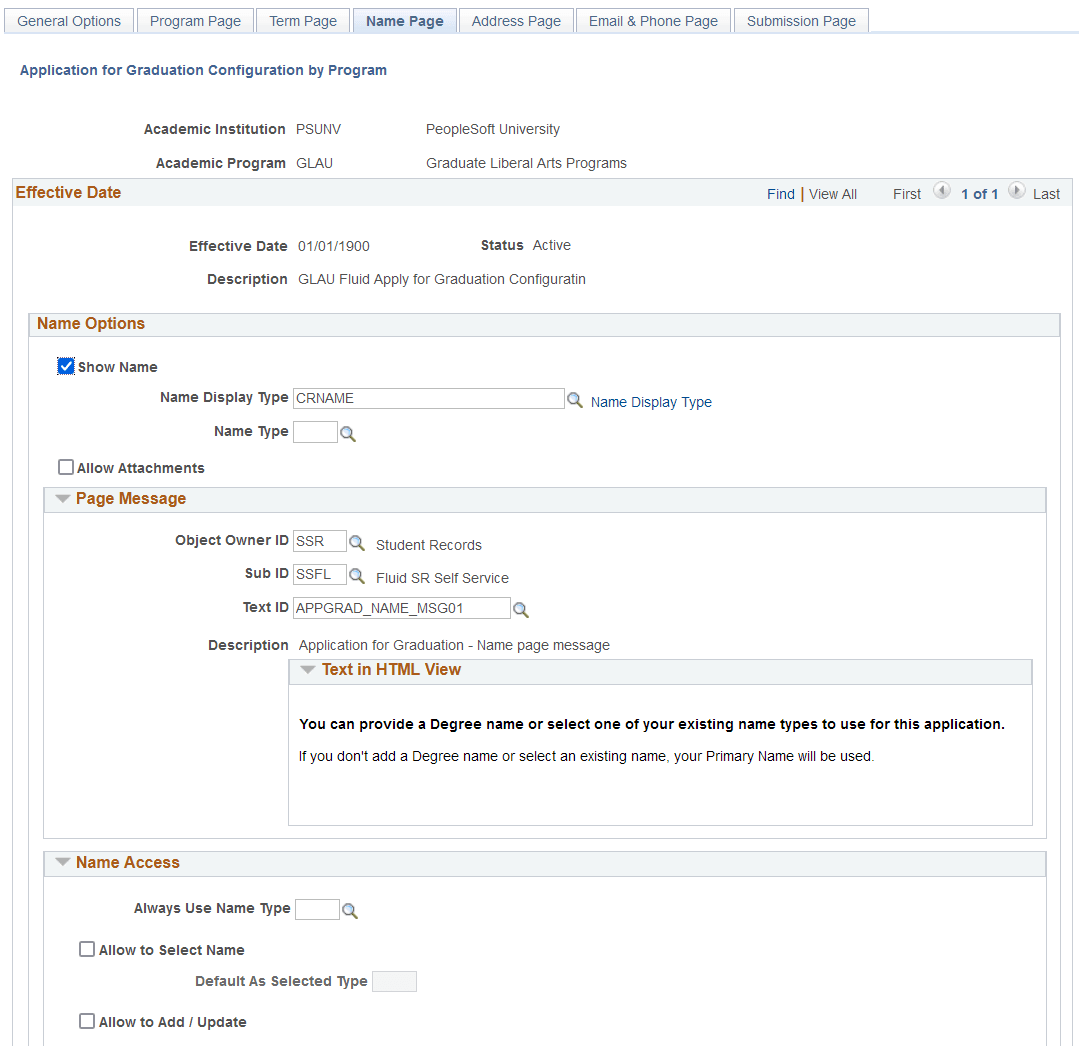Switch to the General Options tab

69,21
